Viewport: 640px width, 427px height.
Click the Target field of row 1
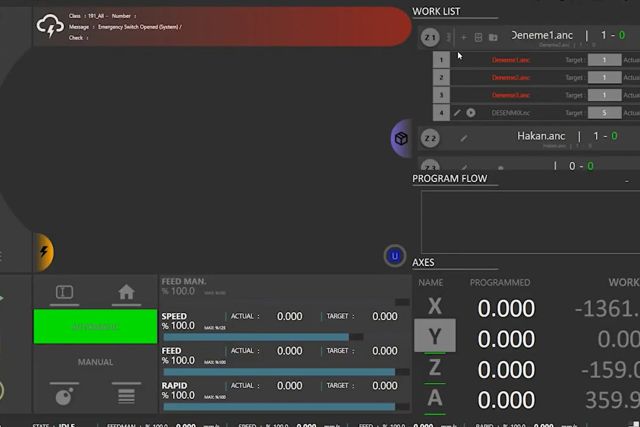(x=604, y=60)
